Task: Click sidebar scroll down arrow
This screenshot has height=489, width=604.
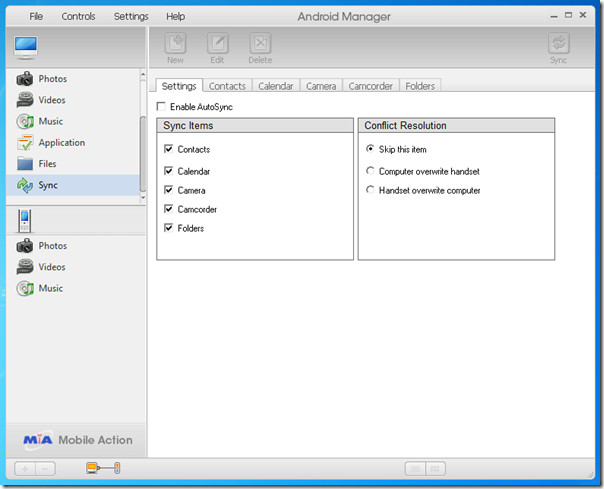Action: click(x=143, y=198)
